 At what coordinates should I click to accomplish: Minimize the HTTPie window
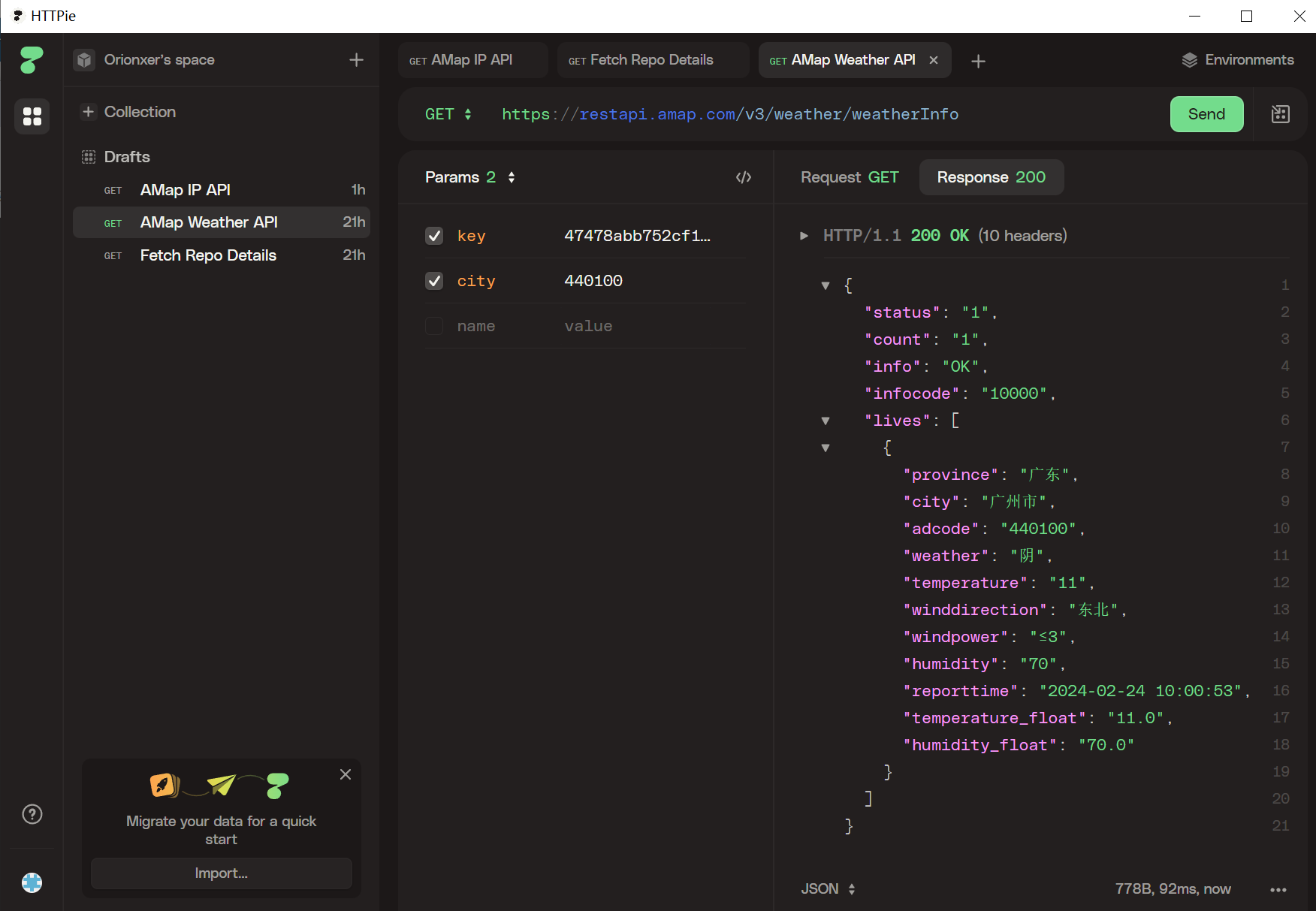pos(1195,16)
